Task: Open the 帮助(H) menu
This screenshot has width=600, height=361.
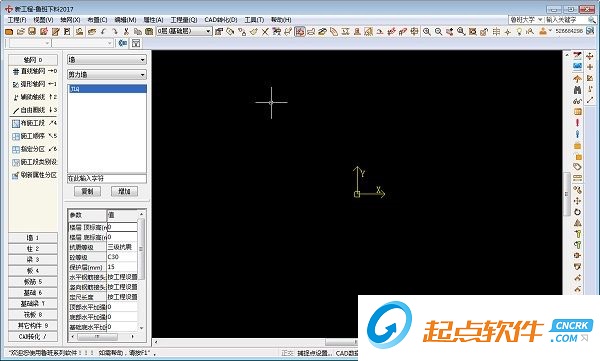Action: point(281,20)
